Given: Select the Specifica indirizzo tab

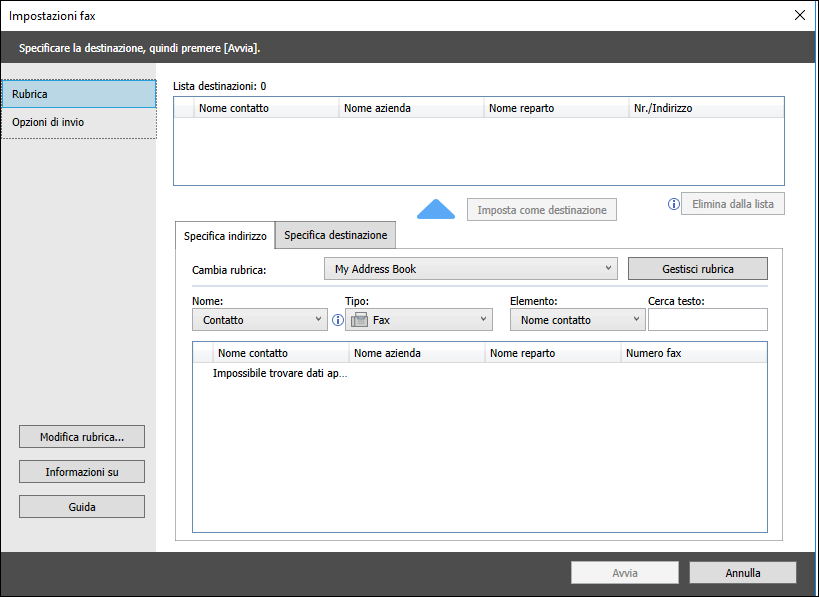Looking at the screenshot, I should tap(225, 236).
